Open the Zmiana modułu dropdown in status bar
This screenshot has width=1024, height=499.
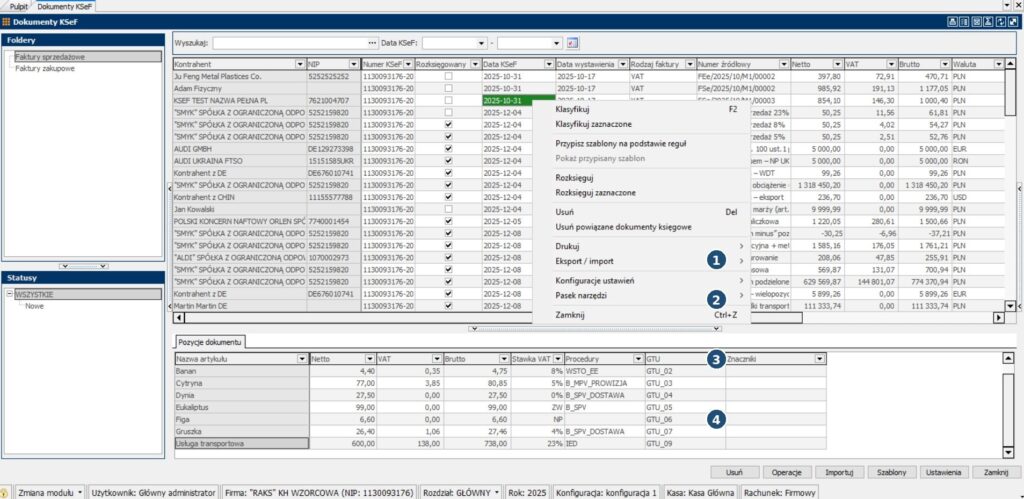pyautogui.click(x=78, y=493)
